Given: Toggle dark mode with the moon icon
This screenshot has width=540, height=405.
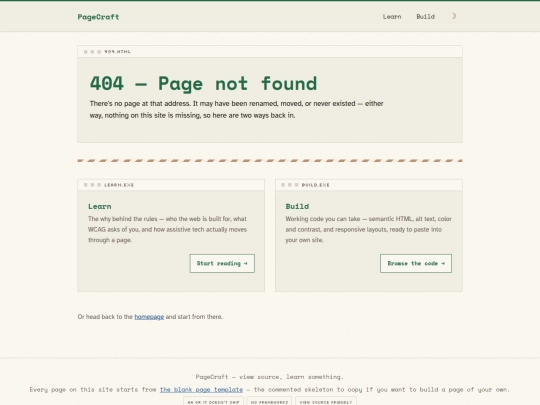Looking at the screenshot, I should [454, 16].
